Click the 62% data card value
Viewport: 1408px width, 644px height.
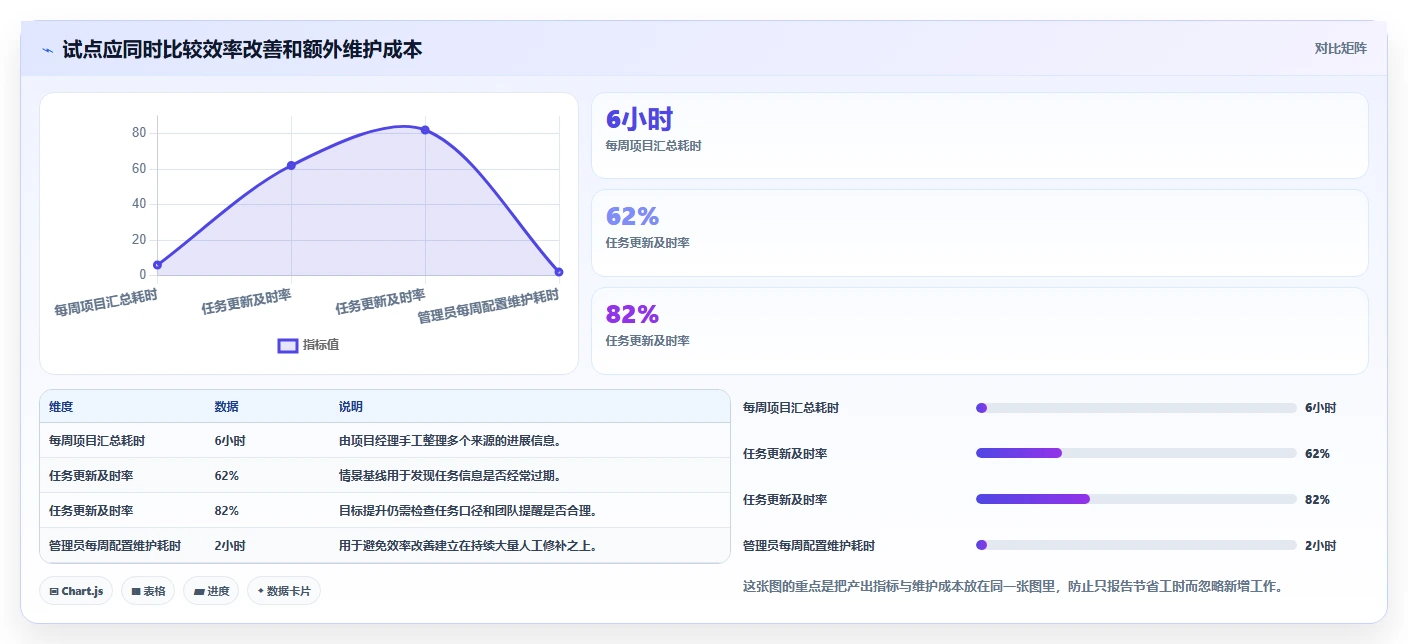632,216
